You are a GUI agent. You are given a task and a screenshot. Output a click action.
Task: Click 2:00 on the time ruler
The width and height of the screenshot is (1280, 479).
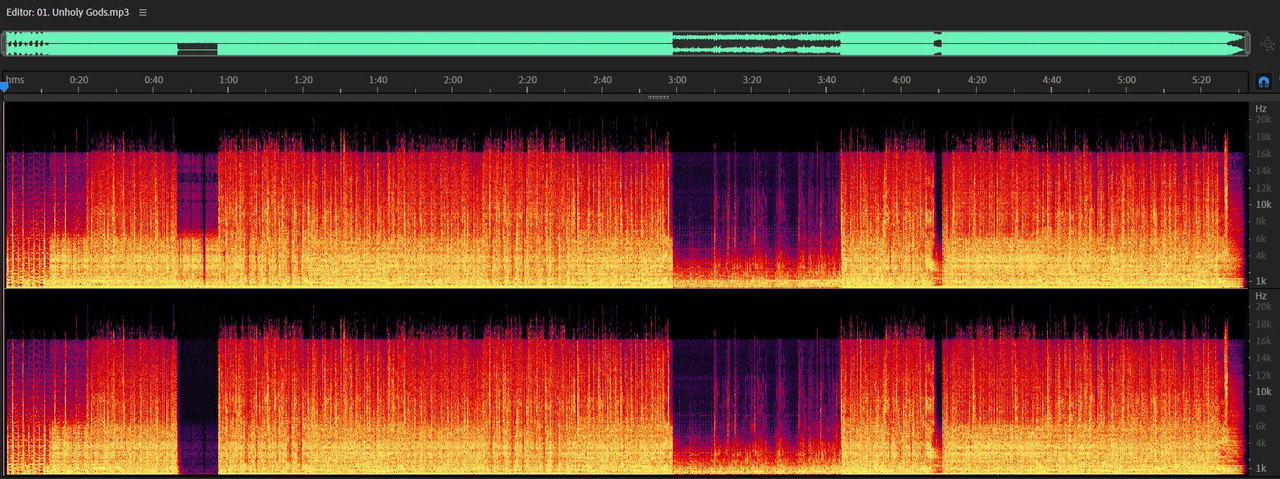[x=453, y=80]
